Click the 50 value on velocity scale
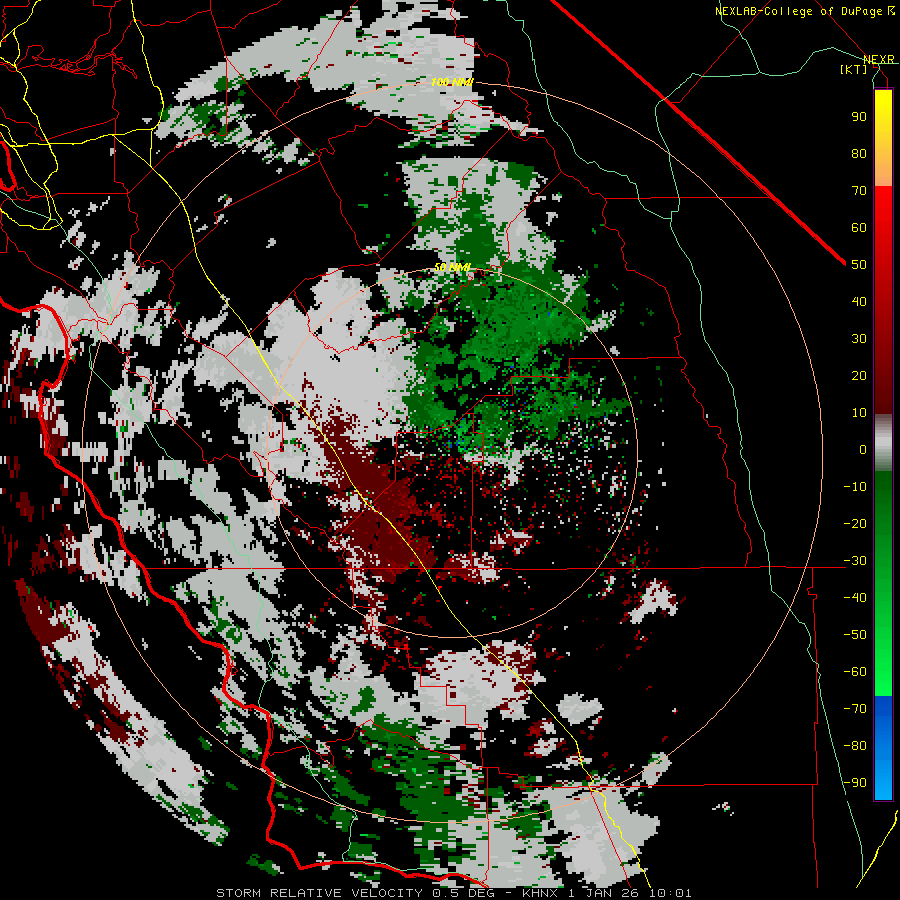 pos(859,265)
